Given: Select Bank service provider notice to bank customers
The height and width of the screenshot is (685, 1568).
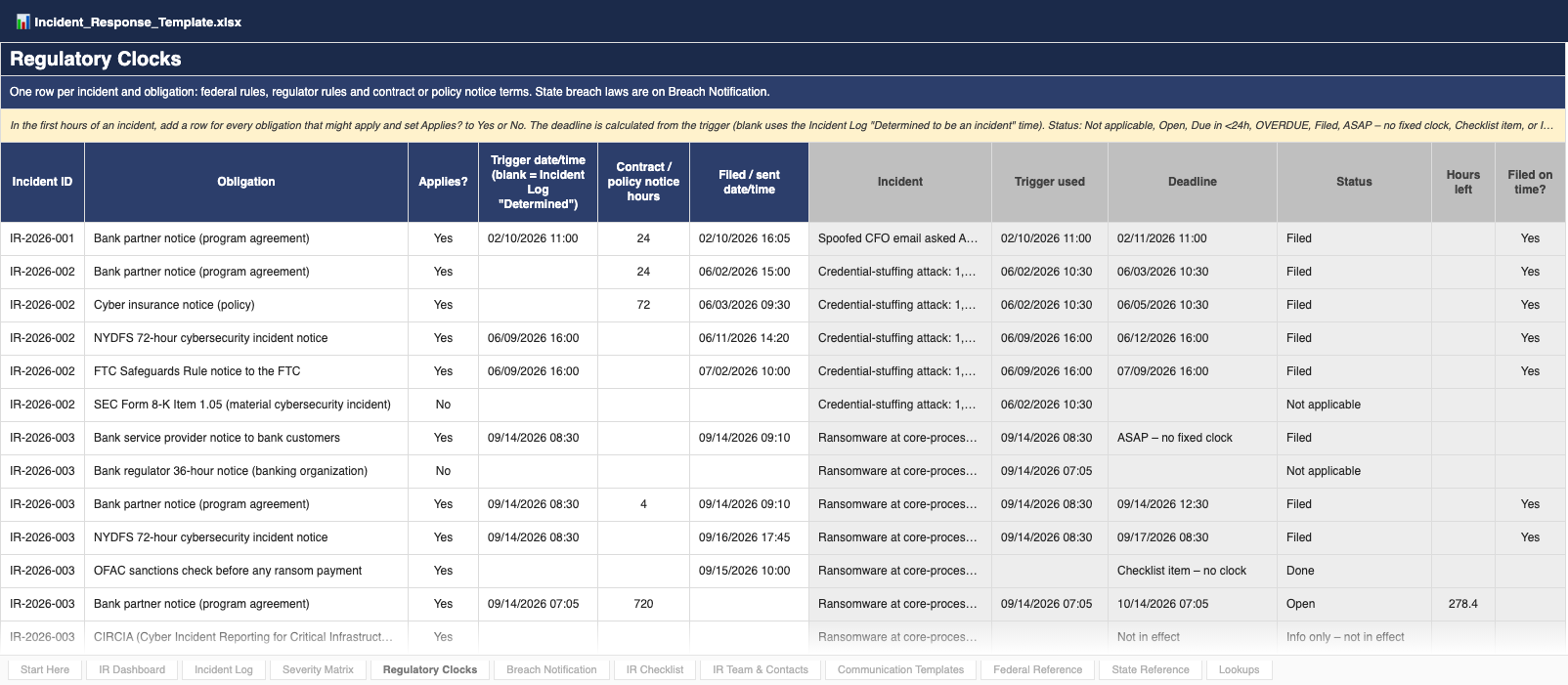Looking at the screenshot, I should click(246, 438).
